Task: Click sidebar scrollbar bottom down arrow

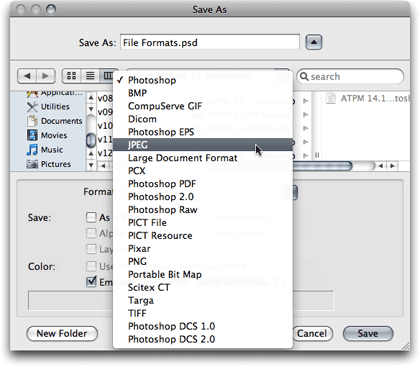Action: point(91,165)
